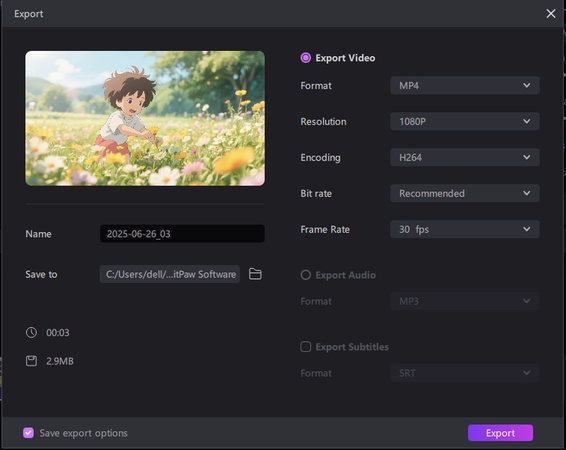Screen dimensions: 566x450
Task: Click the video preview thumbnail
Action: click(145, 118)
